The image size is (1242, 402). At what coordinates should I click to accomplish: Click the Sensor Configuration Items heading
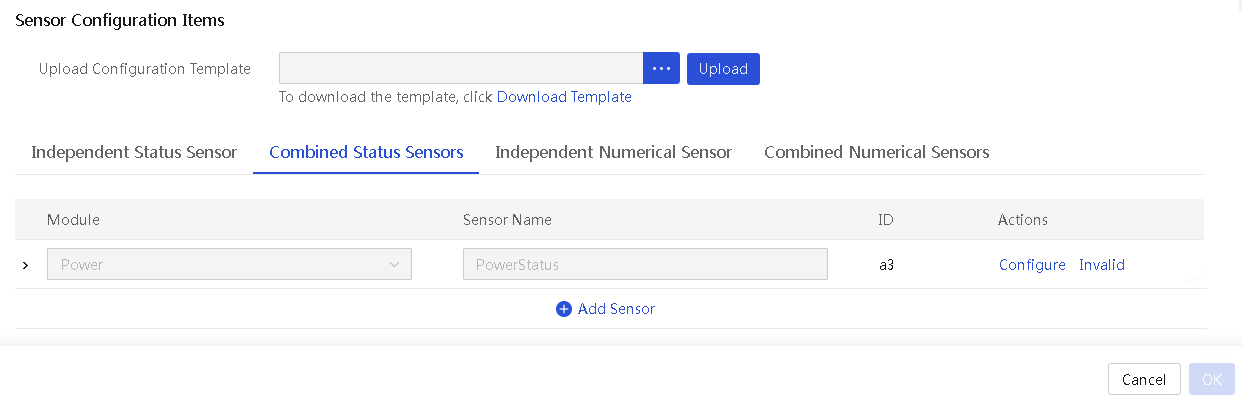[120, 20]
